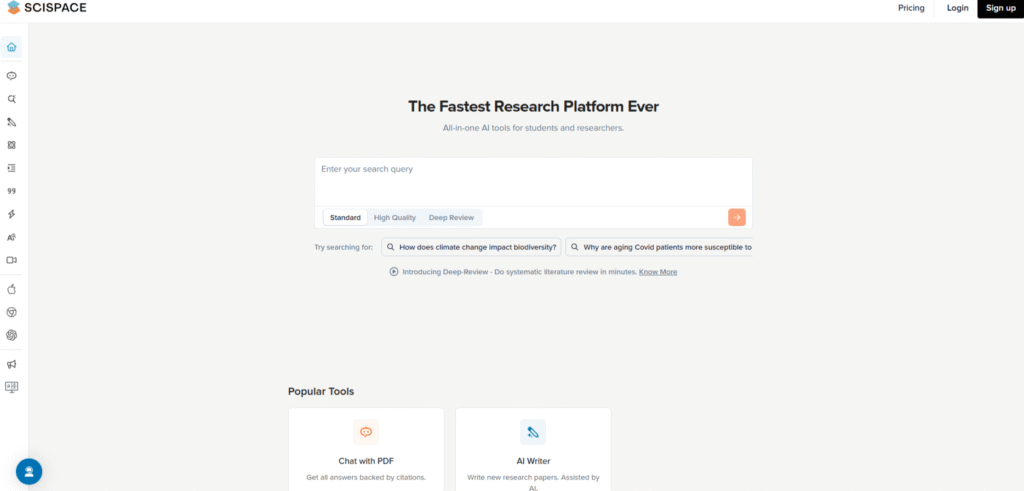Click the presentation screen sidebar icon
This screenshot has height=491, width=1024.
click(x=11, y=387)
